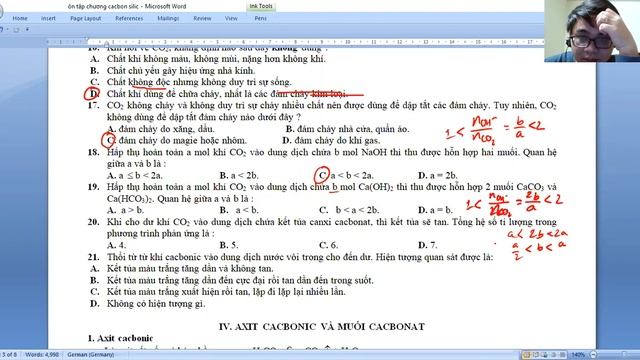The width and height of the screenshot is (640, 360).
Task: Click the zoom out minus button
Action: [593, 355]
